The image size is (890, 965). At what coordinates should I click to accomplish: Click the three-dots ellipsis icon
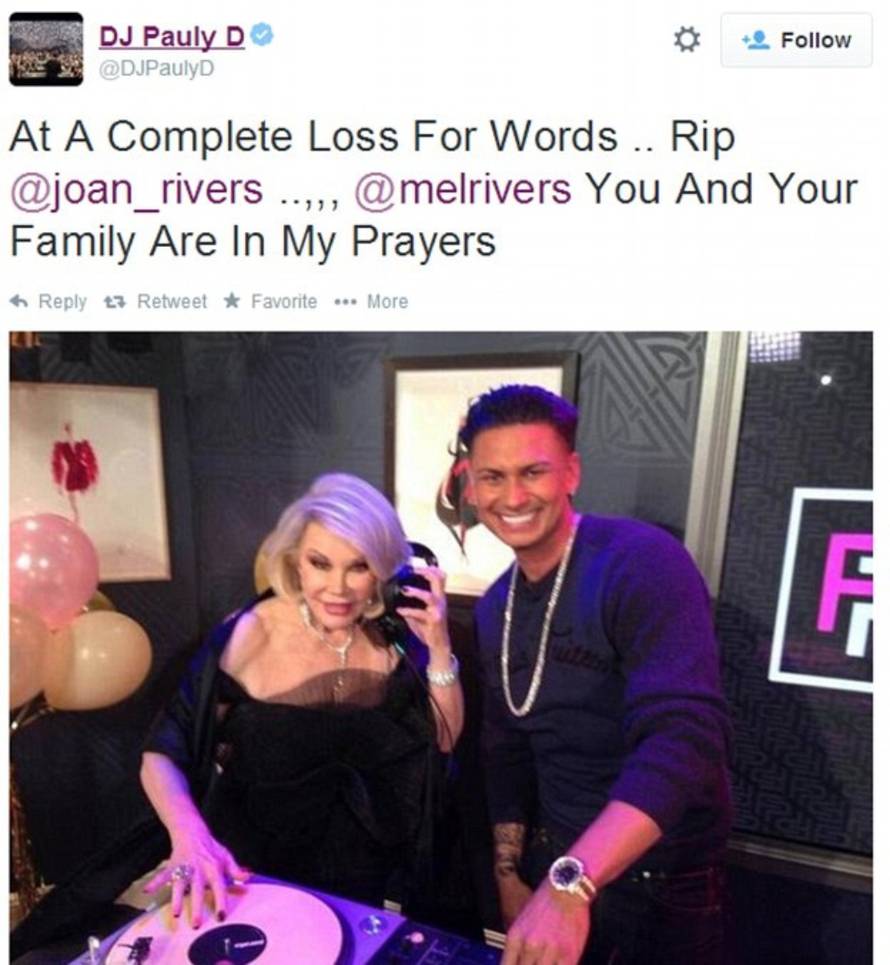(345, 302)
